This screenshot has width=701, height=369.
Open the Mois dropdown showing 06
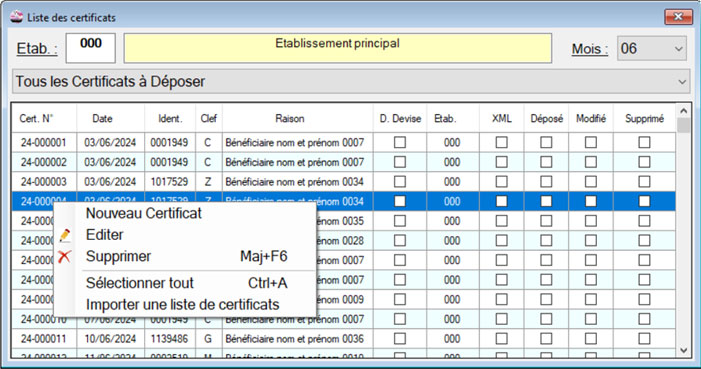[x=652, y=48]
